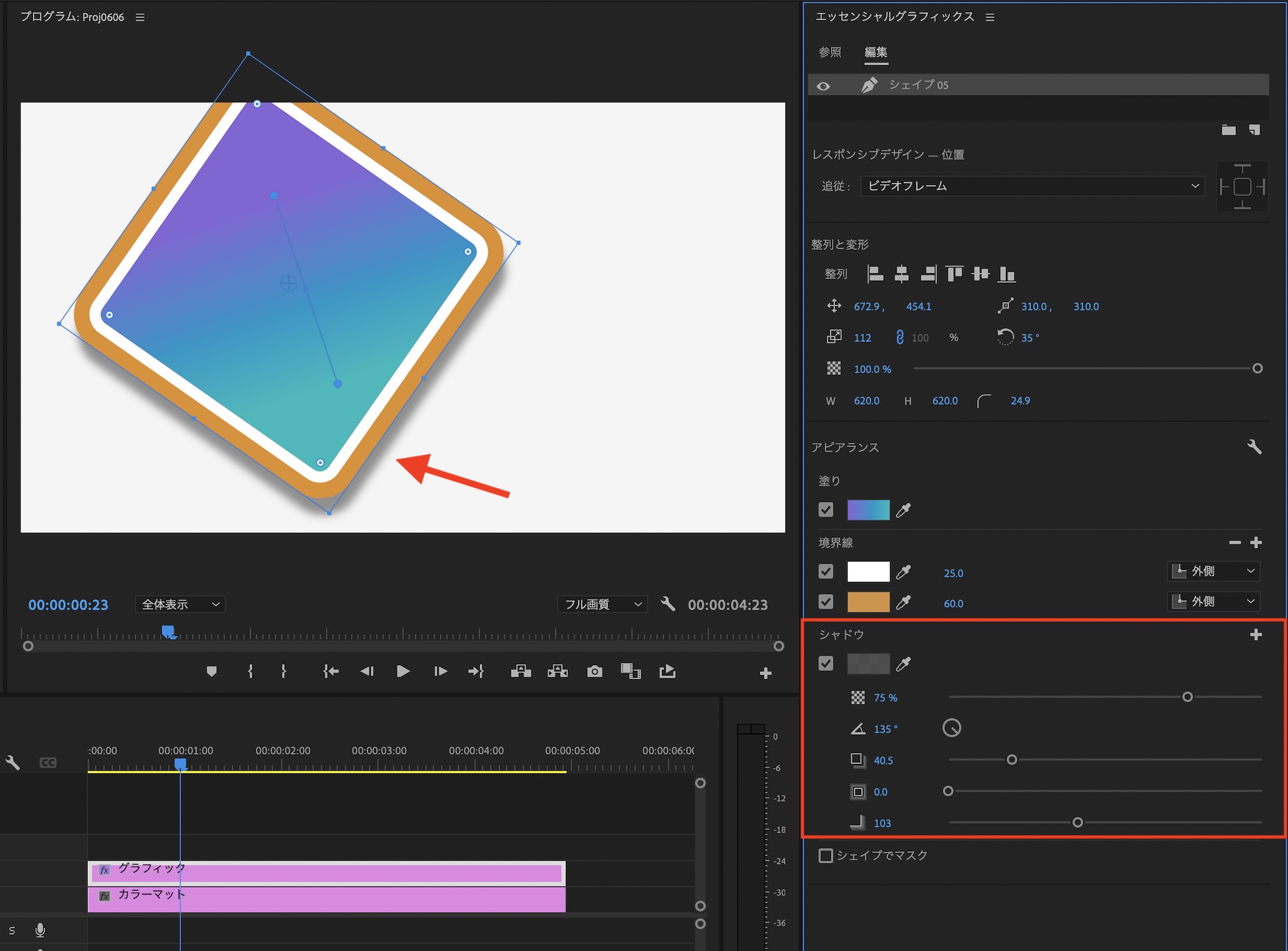Click the align bottom edges icon
The height and width of the screenshot is (951, 1288).
pyautogui.click(x=1007, y=274)
